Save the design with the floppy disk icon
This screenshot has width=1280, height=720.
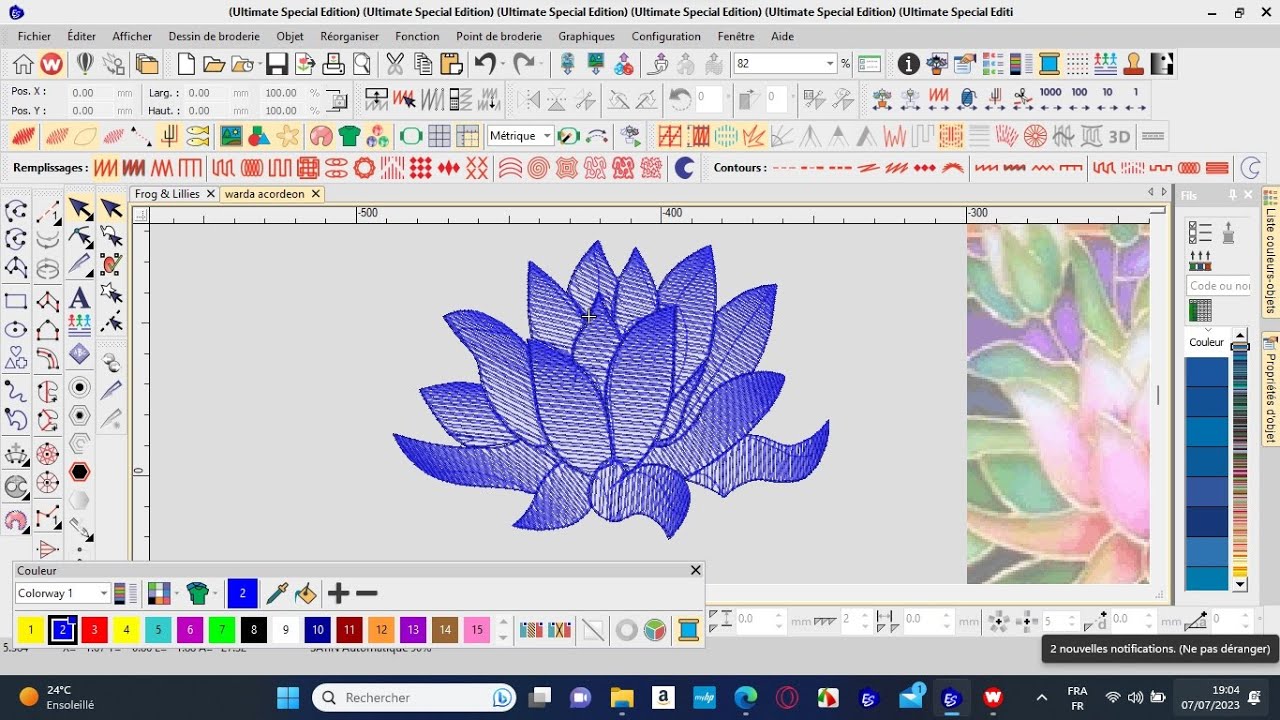pyautogui.click(x=277, y=65)
